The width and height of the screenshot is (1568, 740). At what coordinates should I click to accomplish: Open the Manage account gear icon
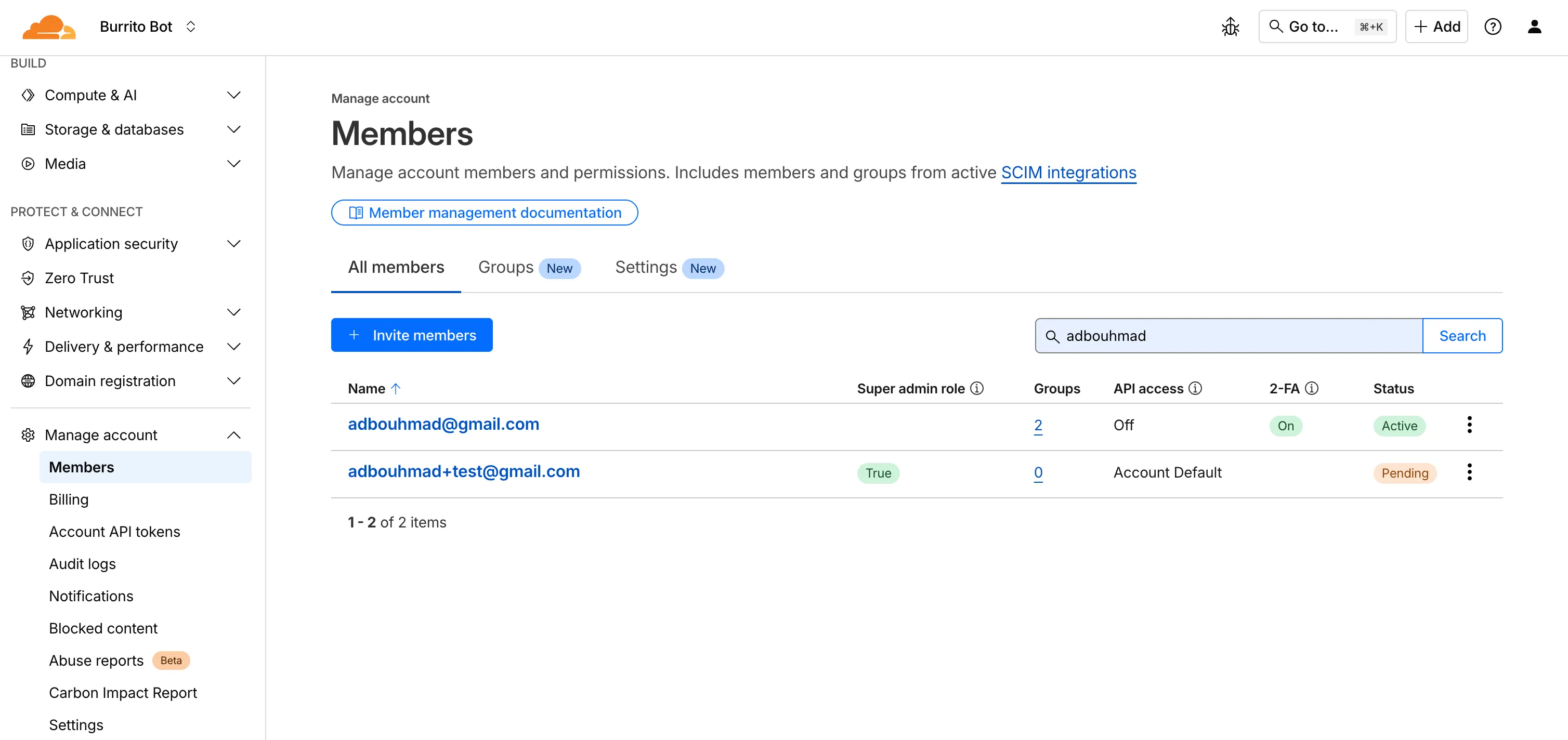[x=28, y=434]
